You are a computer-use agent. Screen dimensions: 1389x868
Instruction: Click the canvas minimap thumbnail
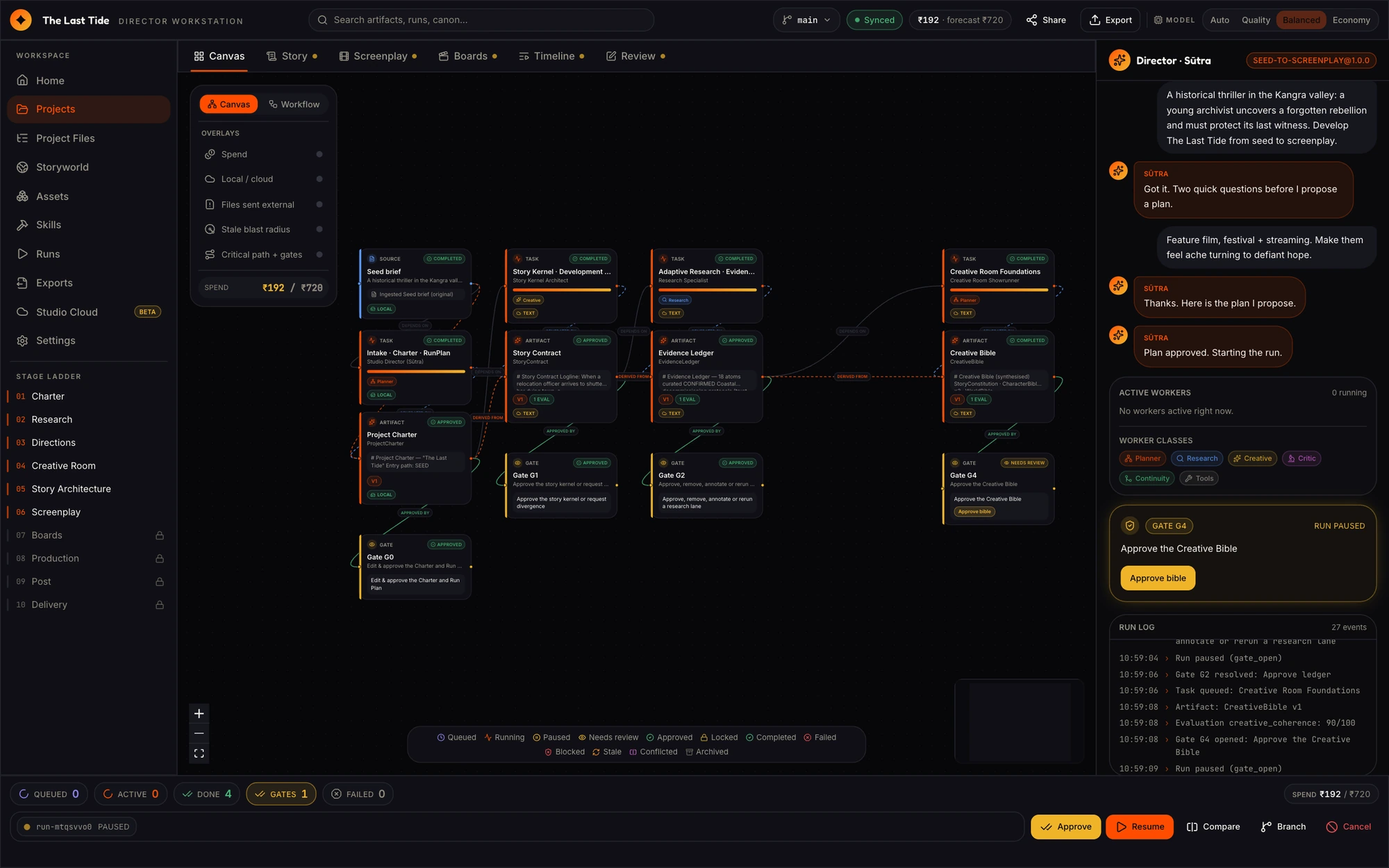tap(1020, 721)
